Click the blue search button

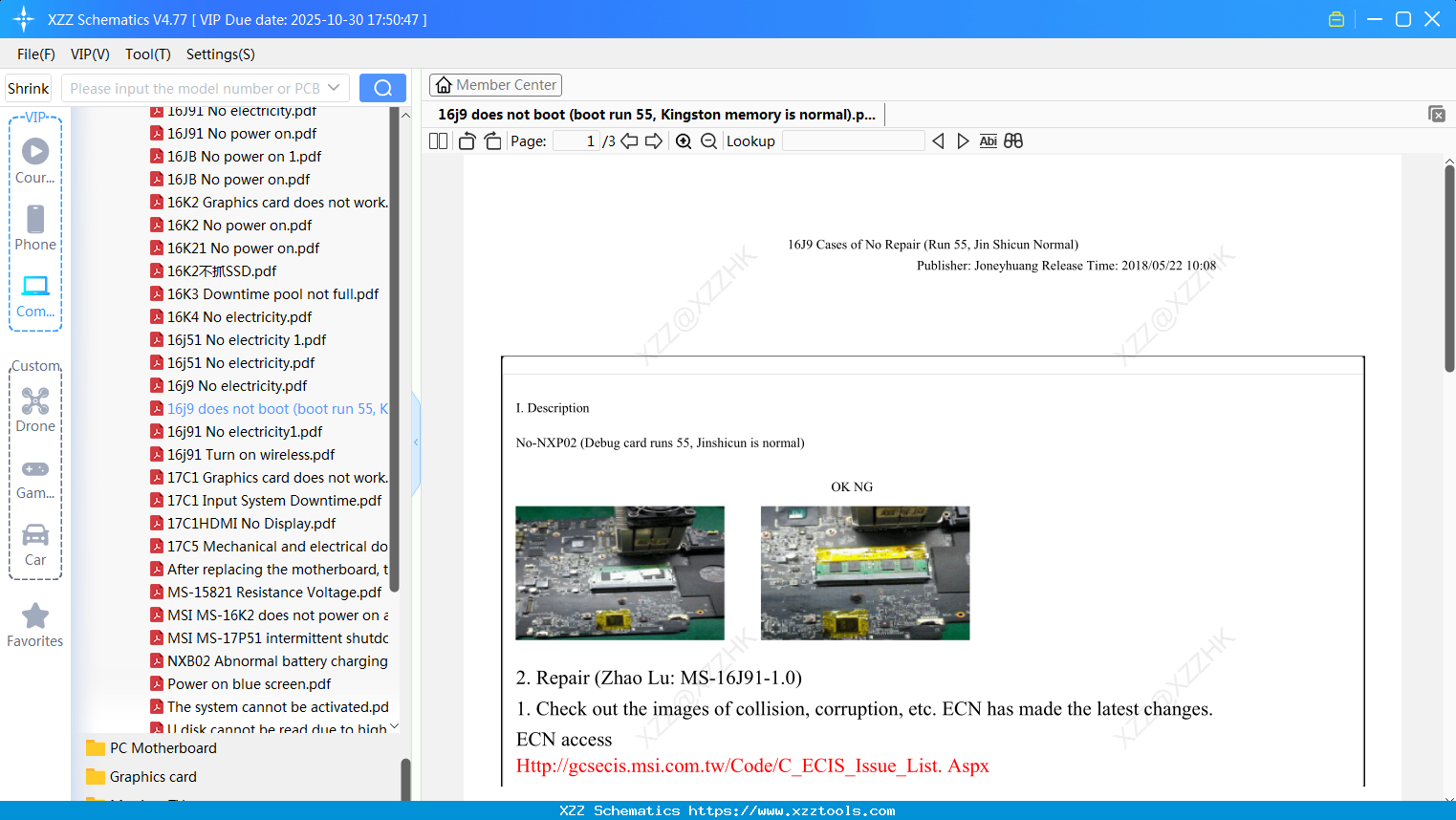pyautogui.click(x=382, y=88)
